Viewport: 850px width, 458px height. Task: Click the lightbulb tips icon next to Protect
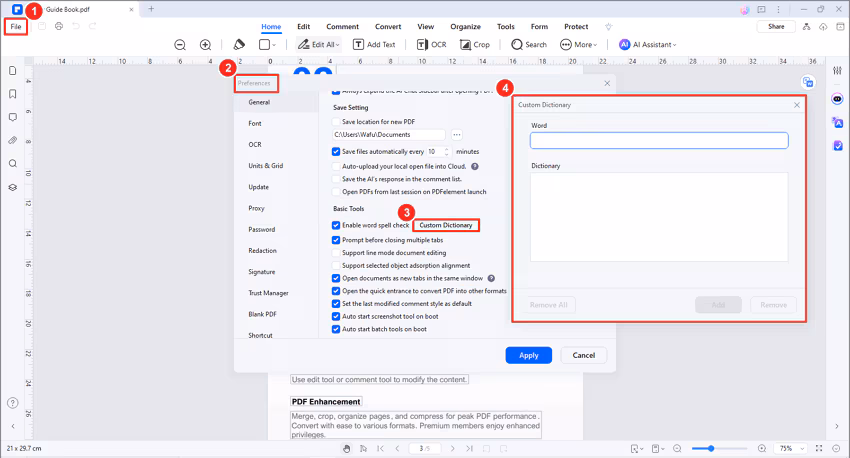(608, 27)
